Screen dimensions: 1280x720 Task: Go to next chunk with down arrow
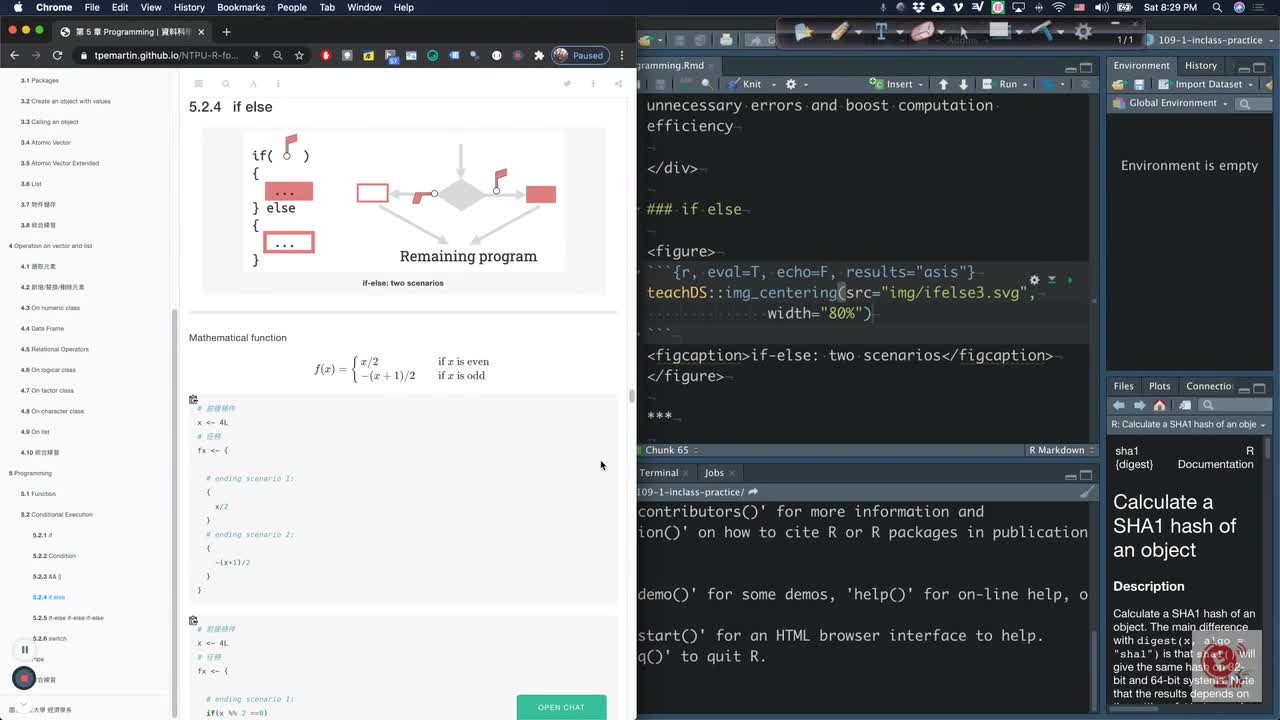pyautogui.click(x=965, y=84)
